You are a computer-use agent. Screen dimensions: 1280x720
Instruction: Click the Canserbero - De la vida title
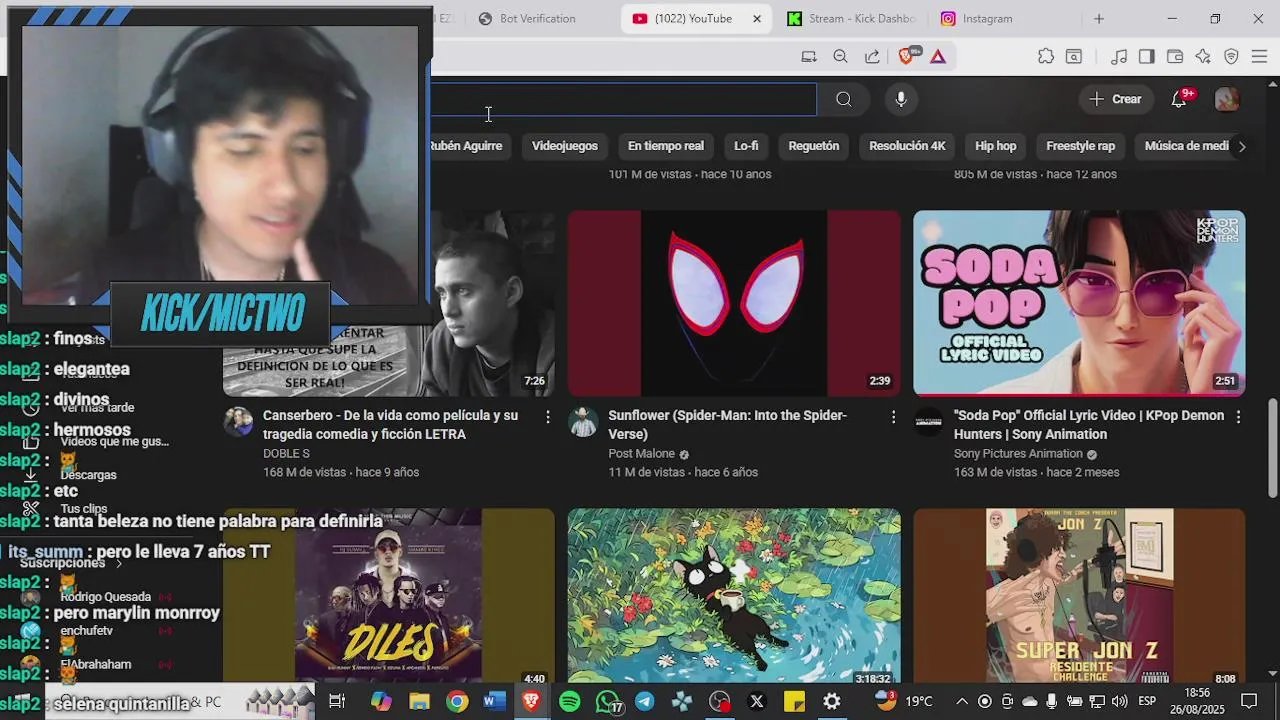[390, 425]
